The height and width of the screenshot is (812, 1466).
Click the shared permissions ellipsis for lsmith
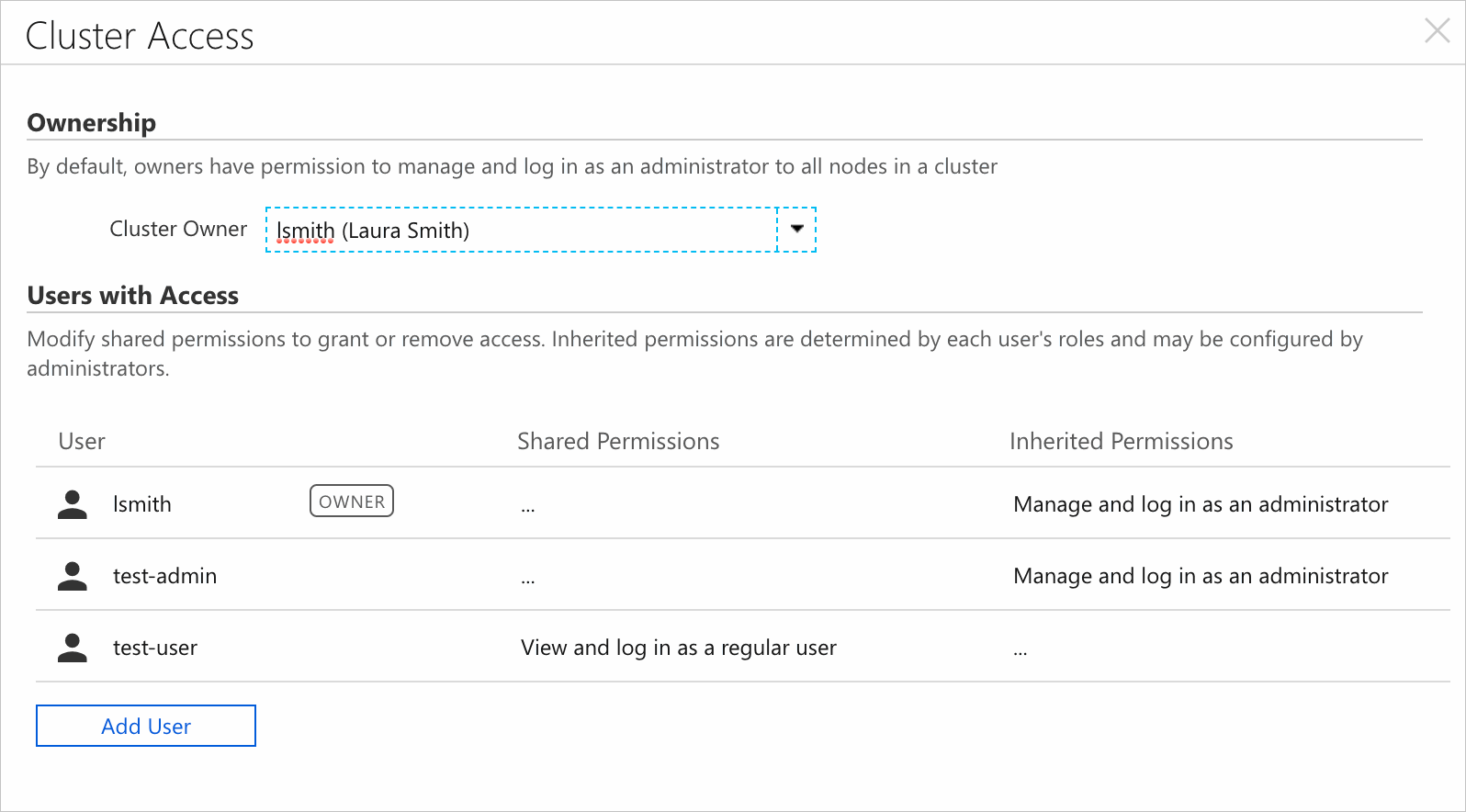click(x=528, y=508)
